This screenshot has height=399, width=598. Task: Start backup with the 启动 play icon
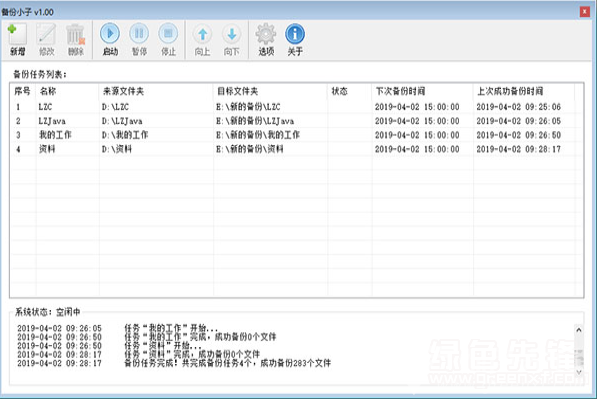pos(110,34)
